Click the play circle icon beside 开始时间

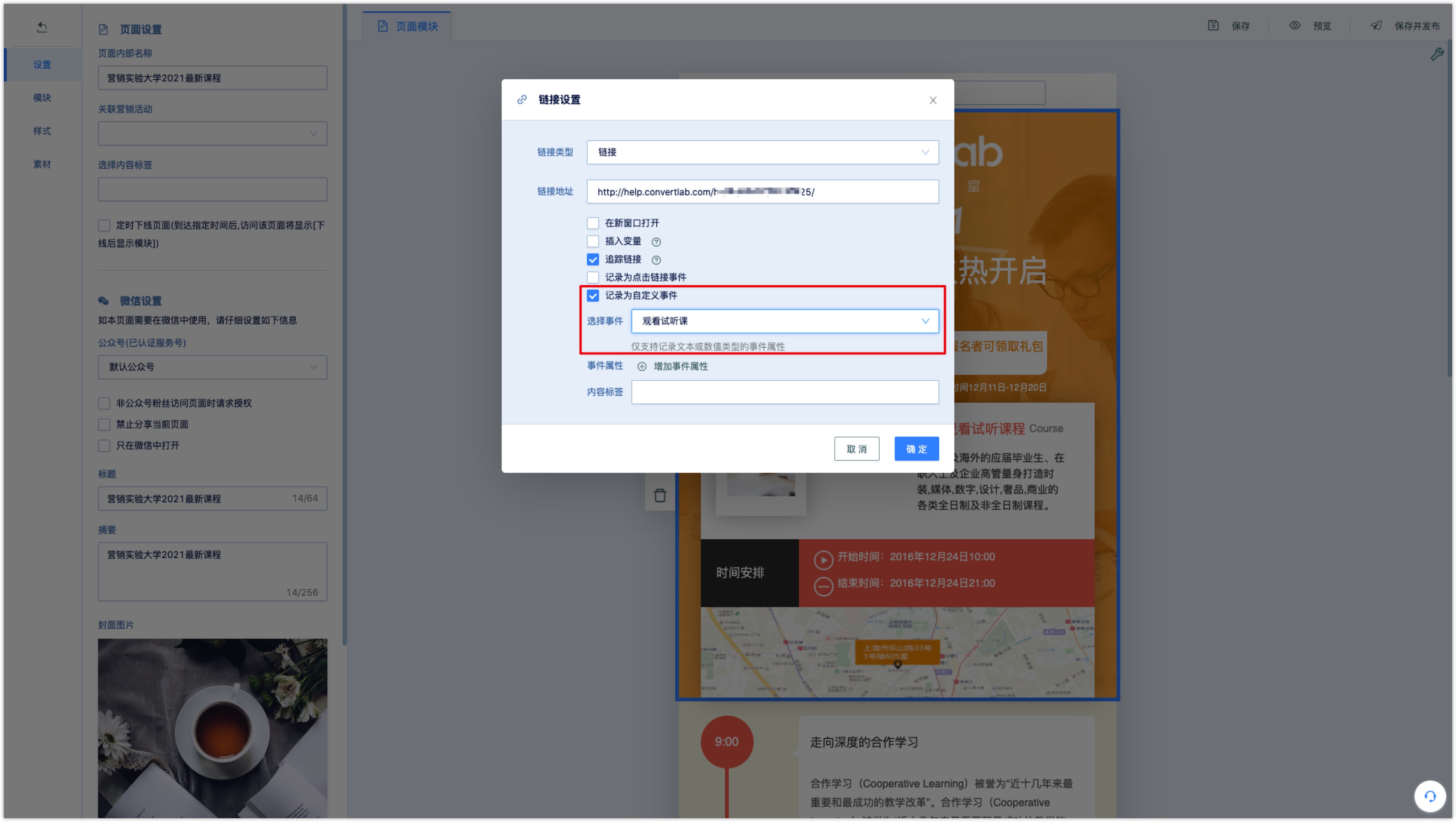[823, 560]
